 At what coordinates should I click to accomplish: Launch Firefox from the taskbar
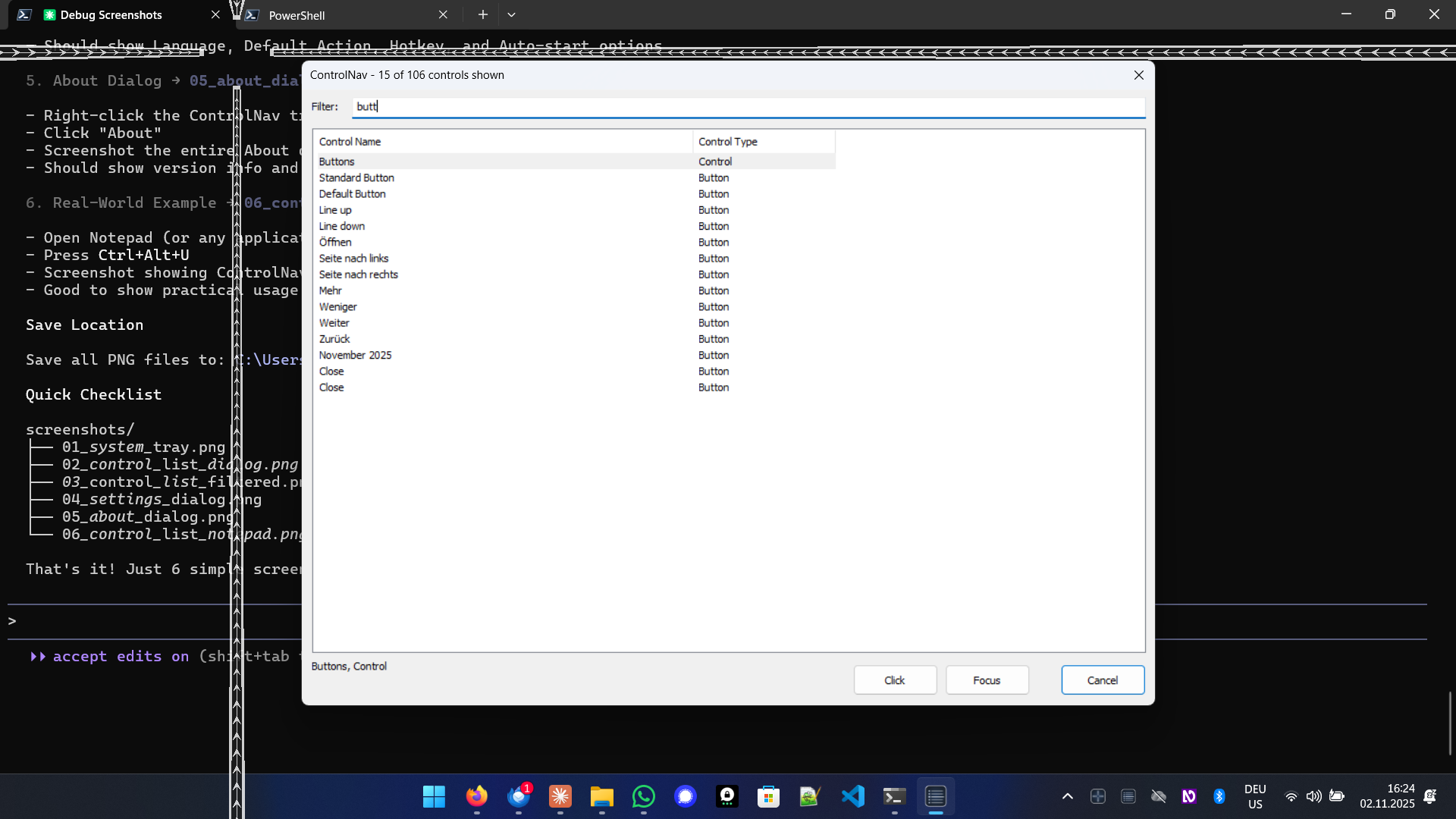click(476, 797)
